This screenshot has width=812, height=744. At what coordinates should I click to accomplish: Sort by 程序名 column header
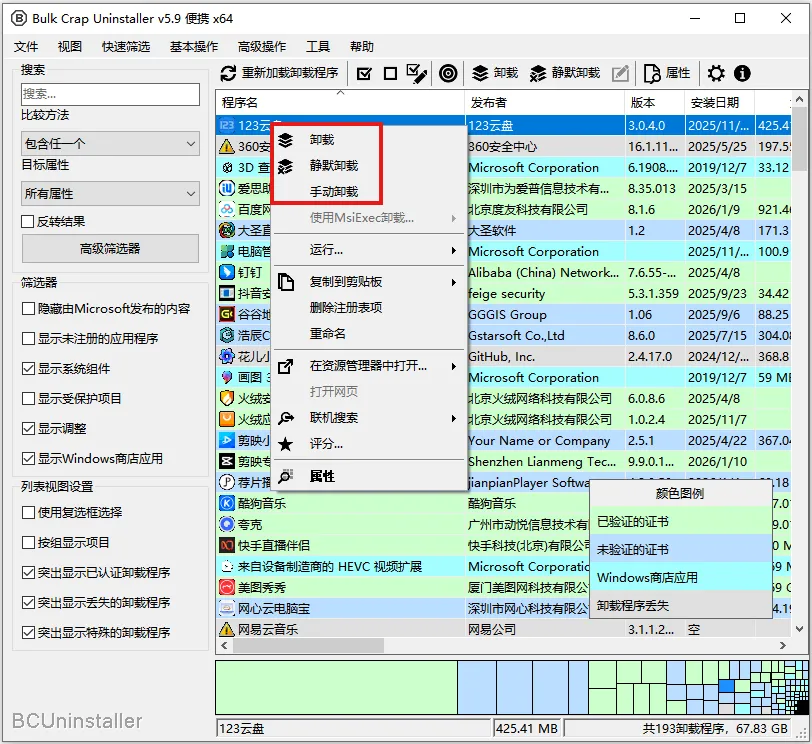340,103
